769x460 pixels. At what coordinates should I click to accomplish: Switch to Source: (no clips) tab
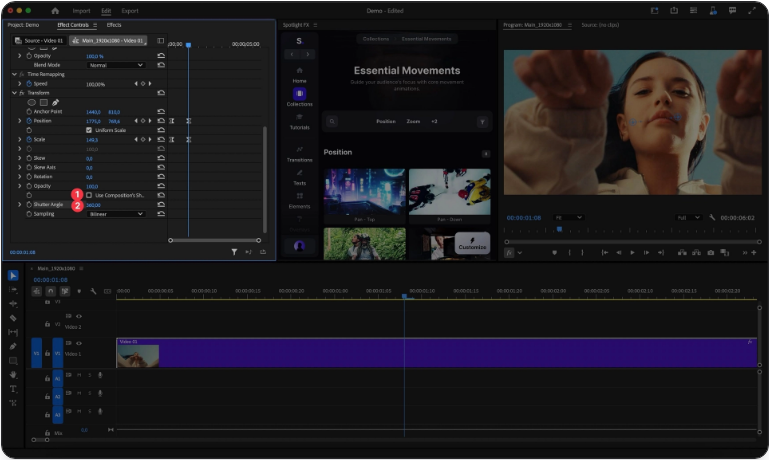[600, 25]
